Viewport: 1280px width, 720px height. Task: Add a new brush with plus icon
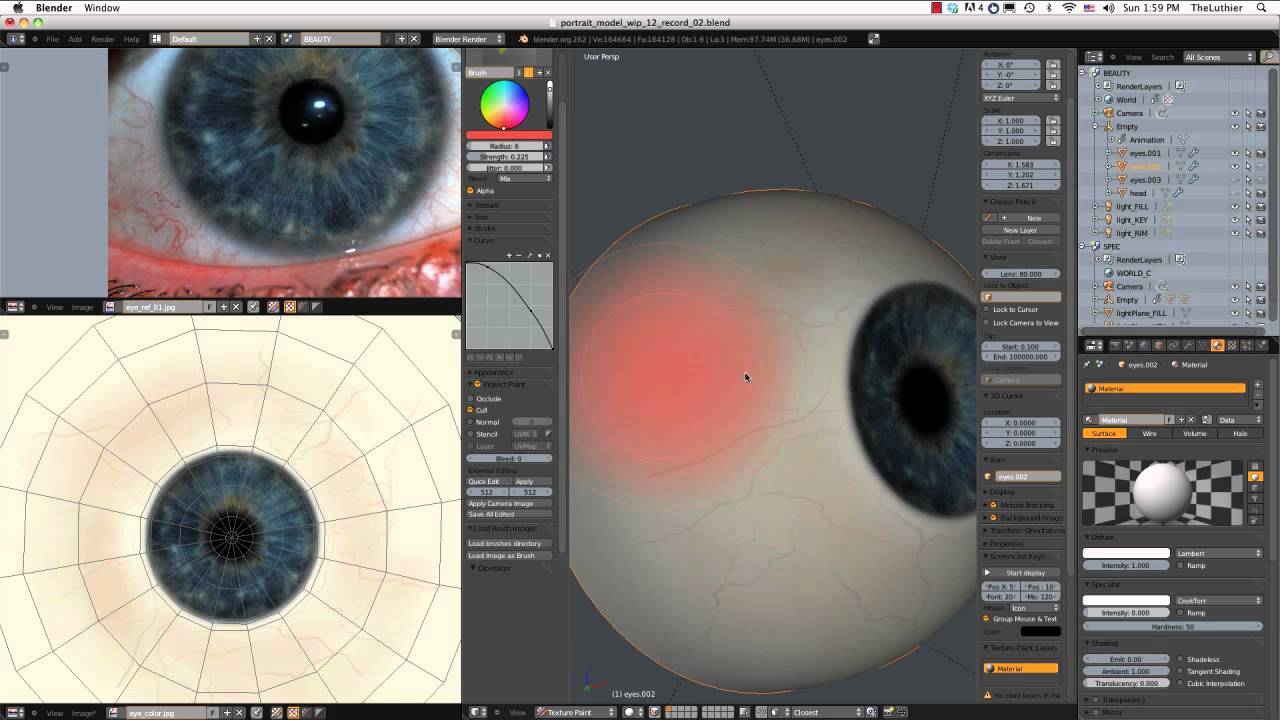540,72
